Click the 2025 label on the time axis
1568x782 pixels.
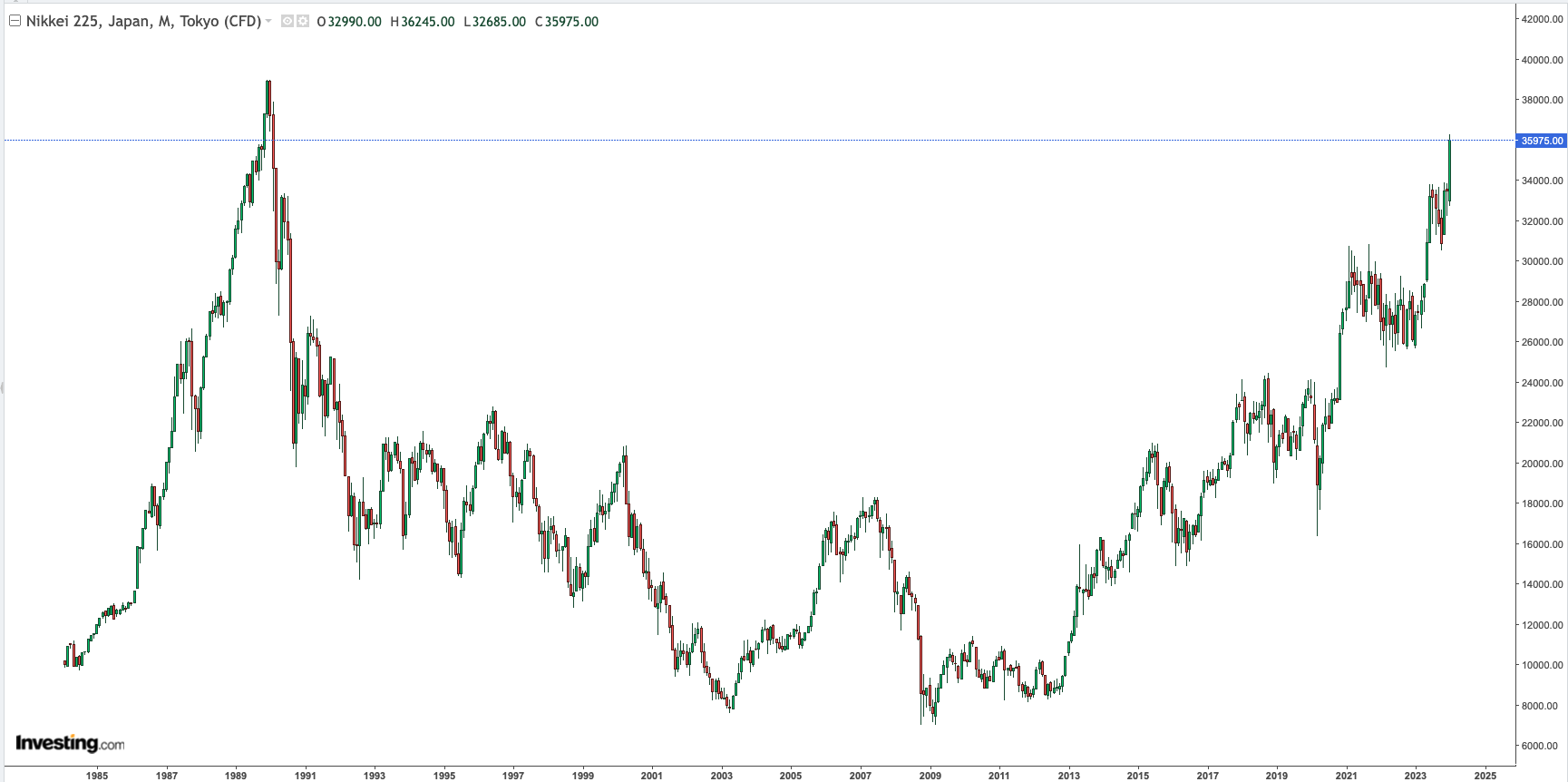(1485, 775)
